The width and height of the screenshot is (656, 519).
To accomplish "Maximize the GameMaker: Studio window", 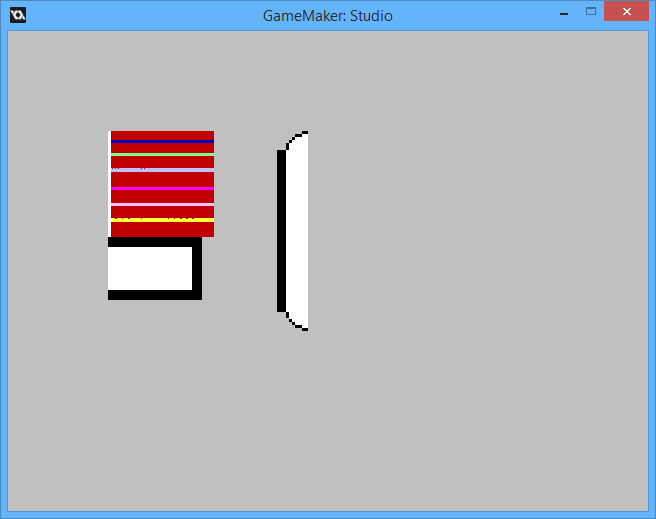I will (591, 12).
